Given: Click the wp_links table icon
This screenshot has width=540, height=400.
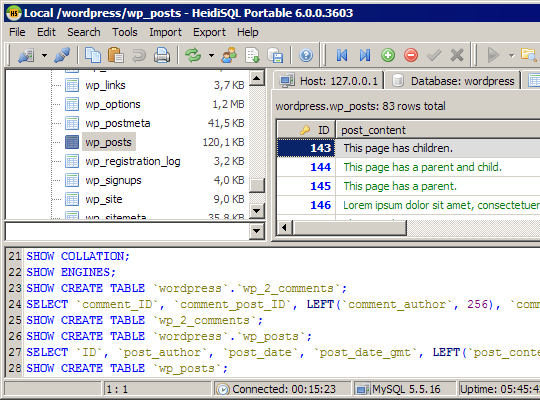Looking at the screenshot, I should 72,85.
